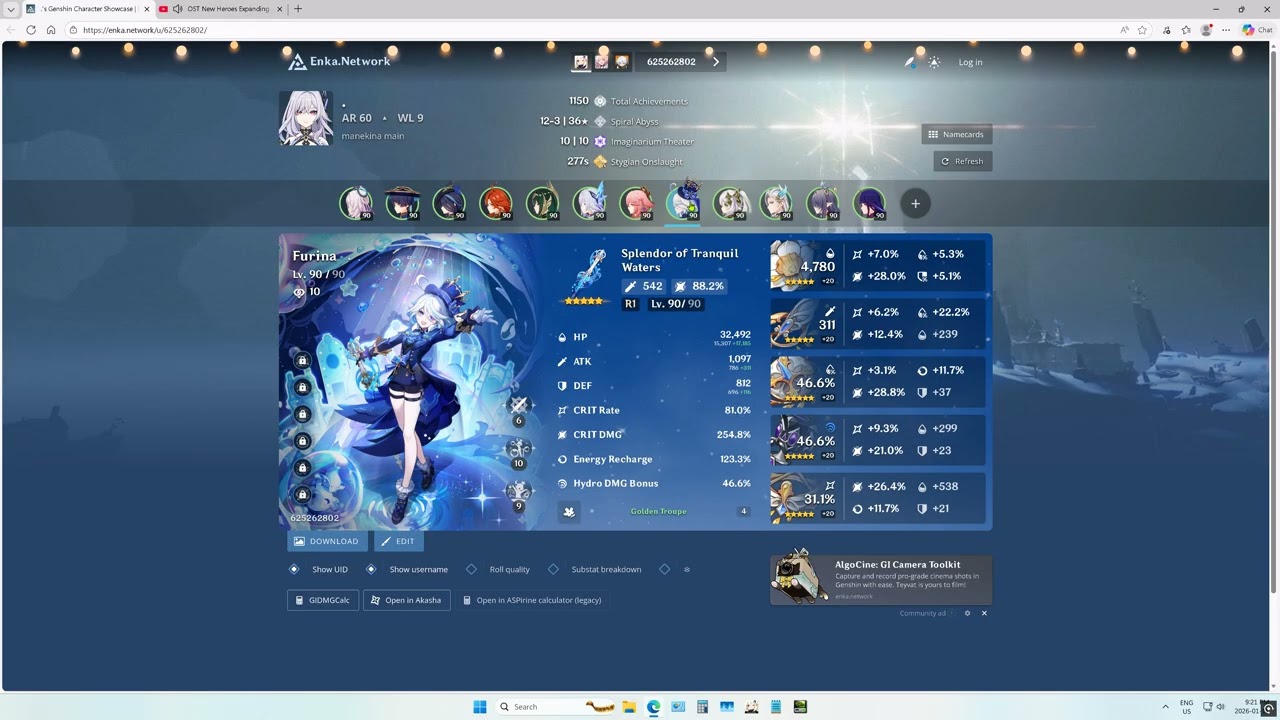Viewport: 1280px width, 720px height.
Task: Enable the Roll quality option
Action: click(x=498, y=569)
